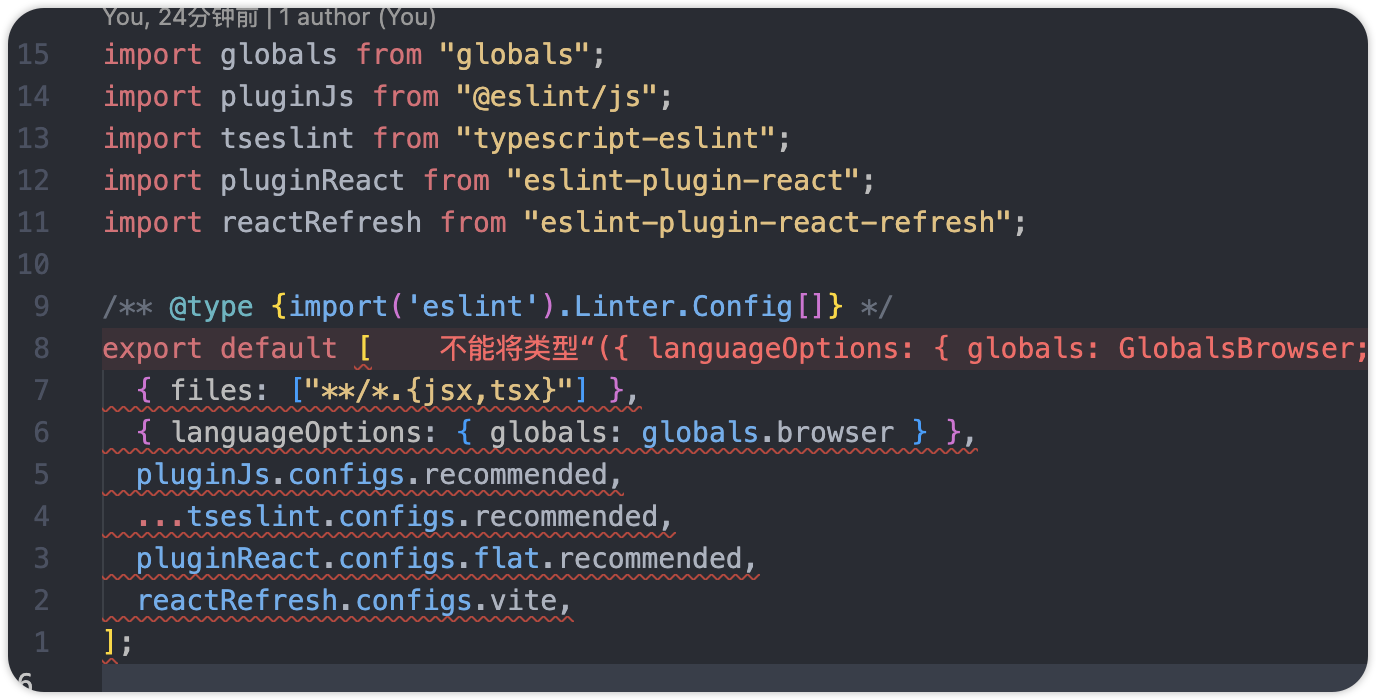Image resolution: width=1376 pixels, height=700 pixels.
Task: Click the highlighted empty current line at bottom
Action: [700, 677]
